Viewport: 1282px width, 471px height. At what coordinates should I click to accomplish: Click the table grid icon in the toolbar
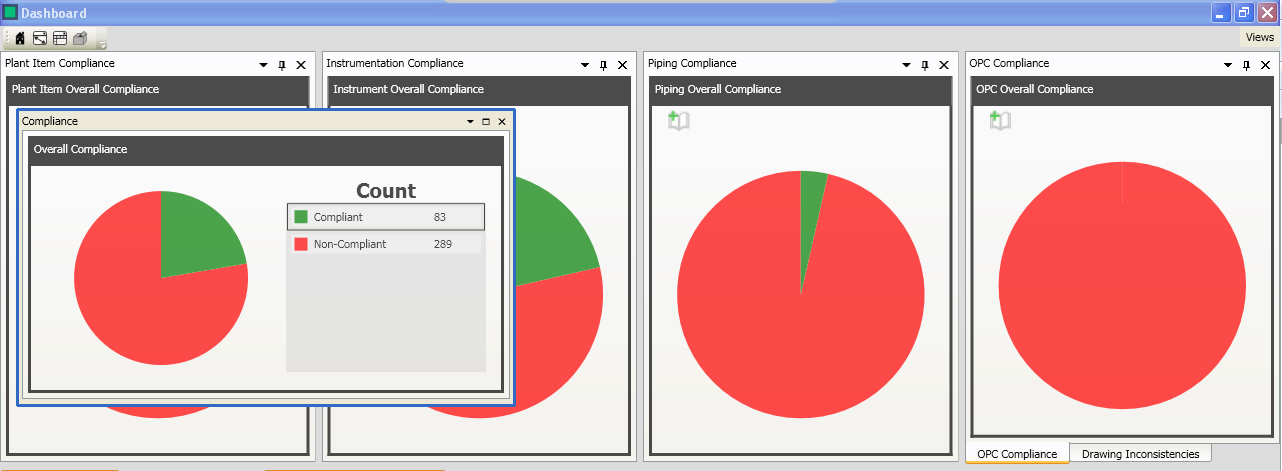pyautogui.click(x=60, y=39)
